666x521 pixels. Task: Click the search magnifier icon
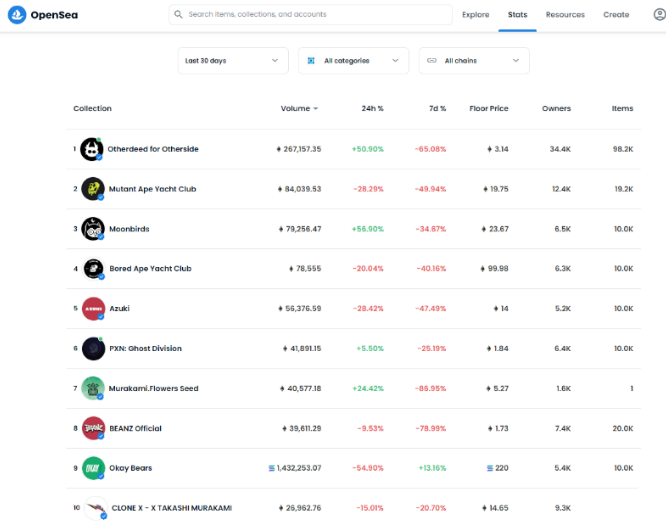pos(178,14)
